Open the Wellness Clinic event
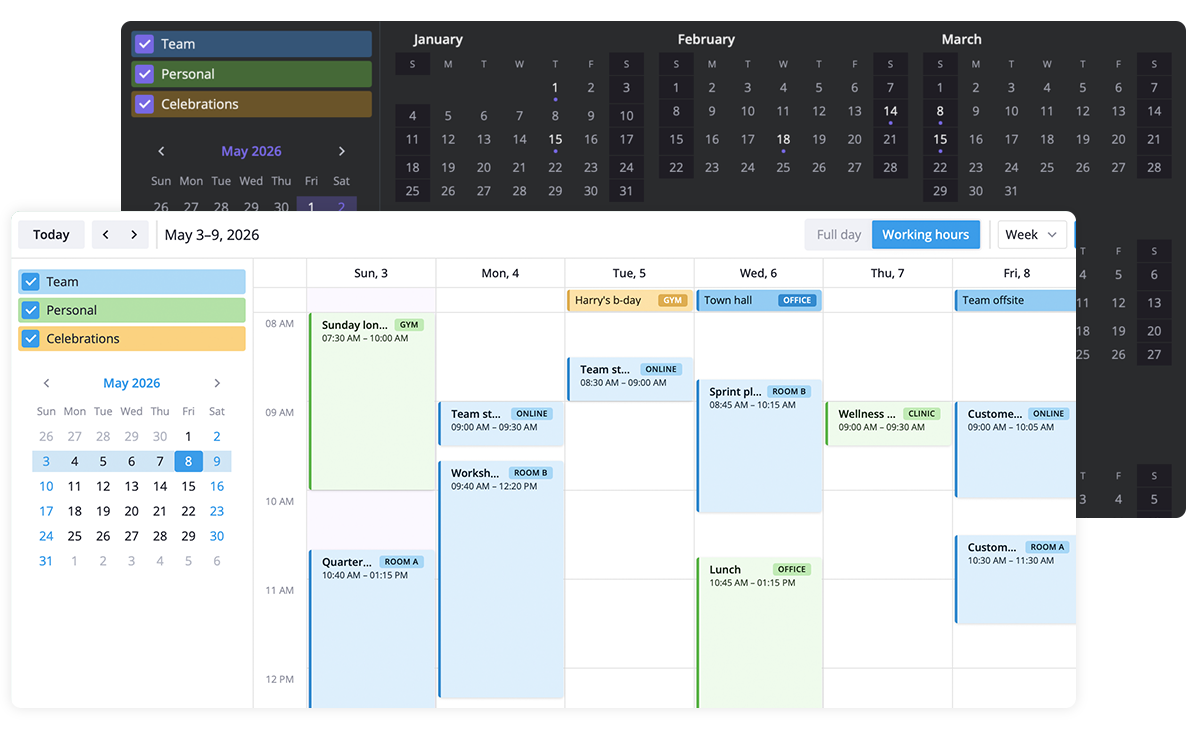 coord(888,424)
